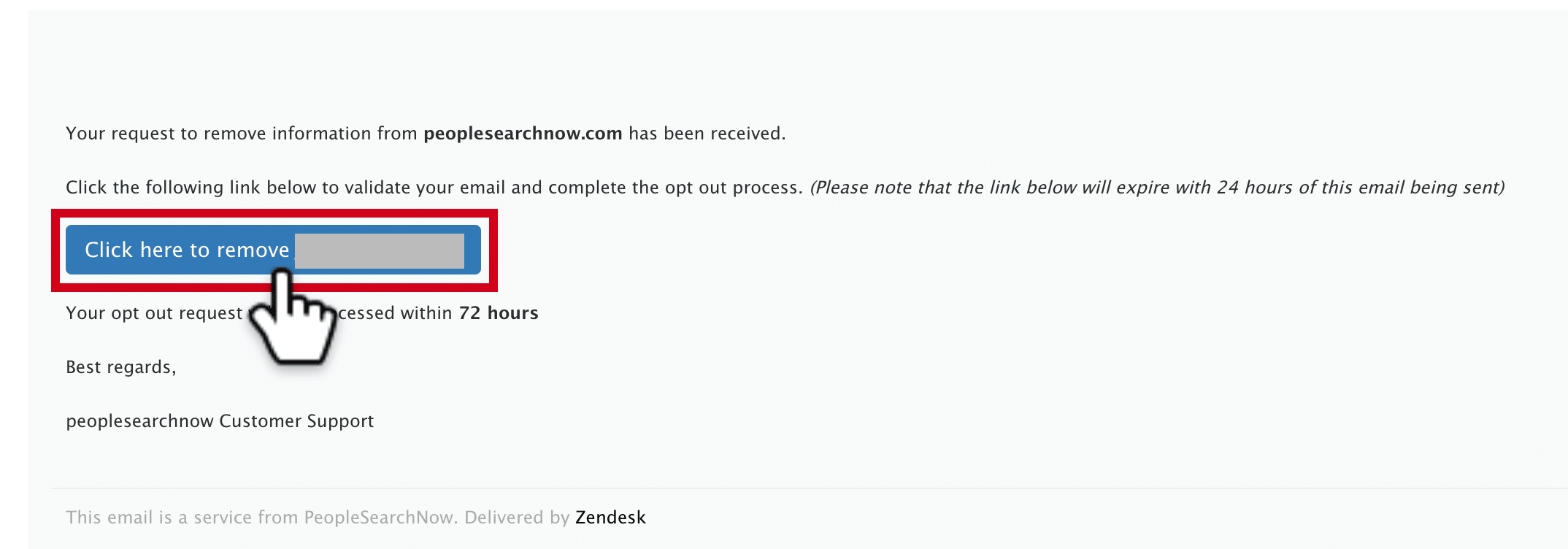The width and height of the screenshot is (1568, 549).
Task: Click the "cessed within" partial text
Action: (395, 313)
